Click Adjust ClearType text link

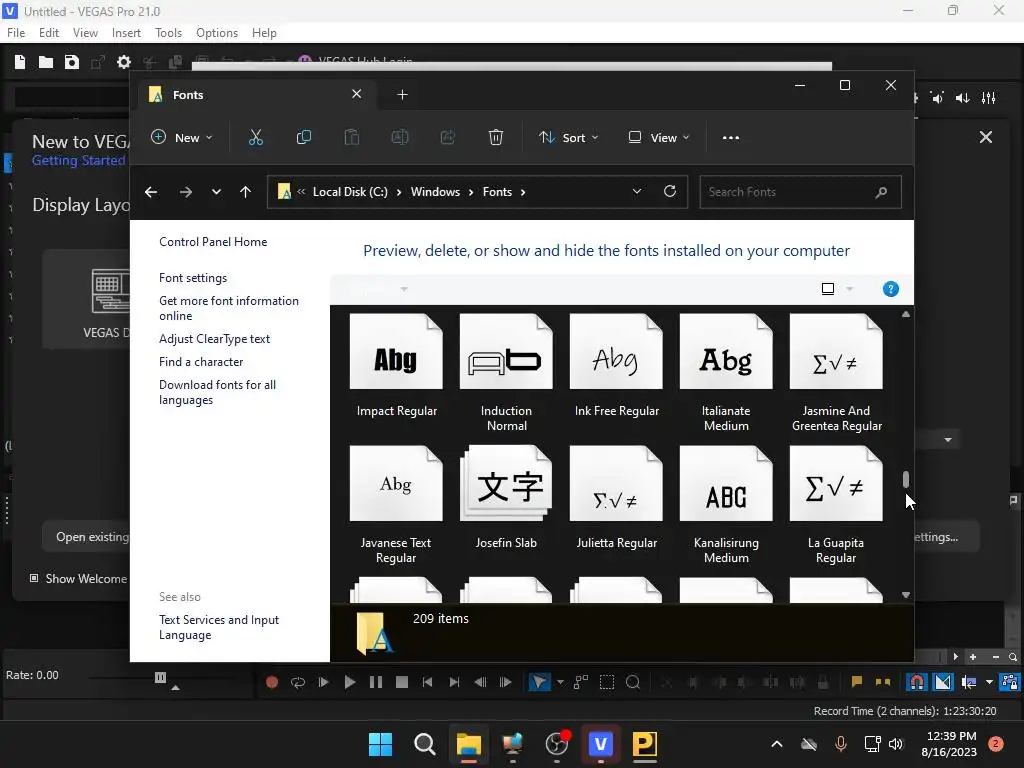214,339
